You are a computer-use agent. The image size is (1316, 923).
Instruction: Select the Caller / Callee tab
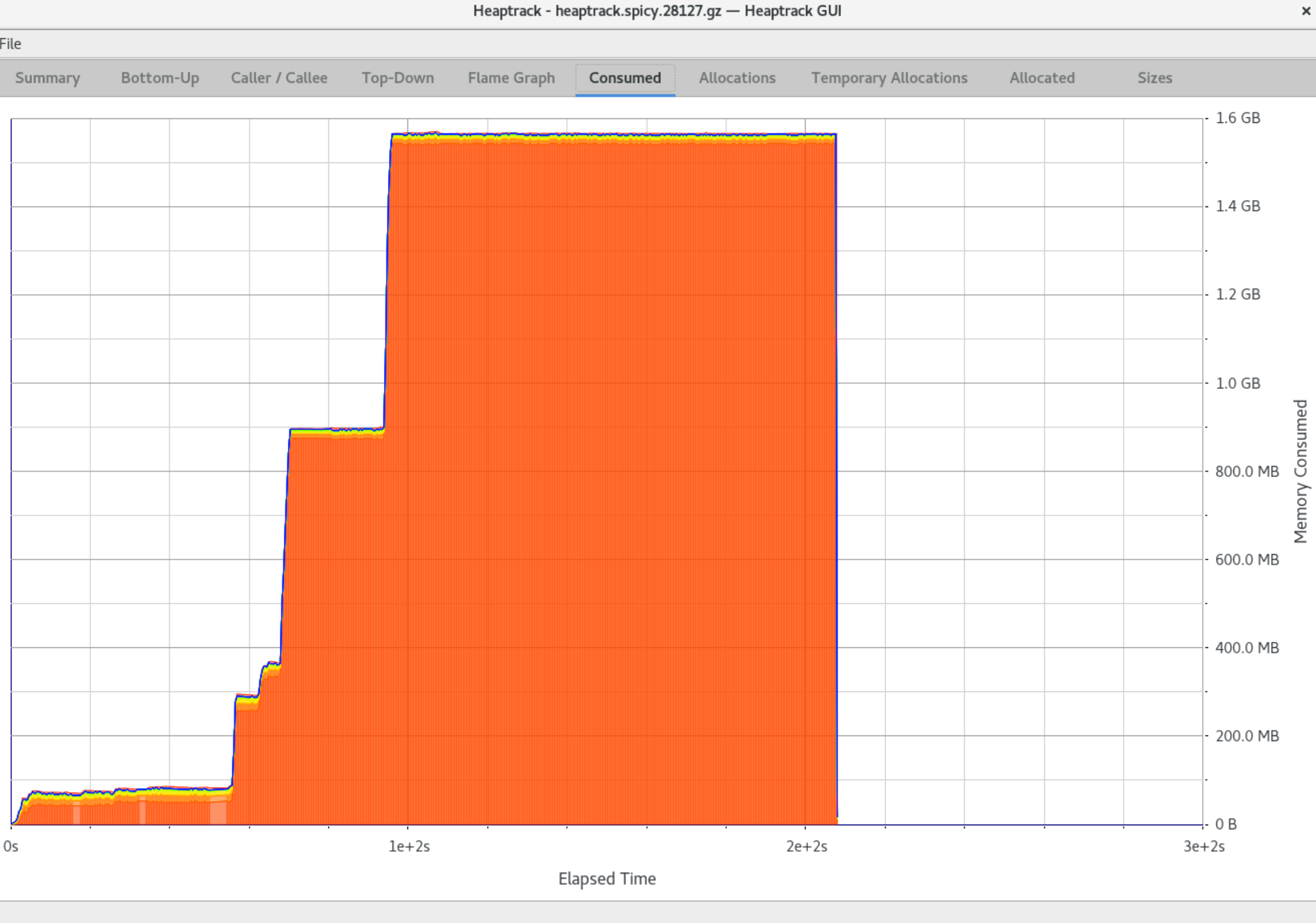click(x=279, y=78)
